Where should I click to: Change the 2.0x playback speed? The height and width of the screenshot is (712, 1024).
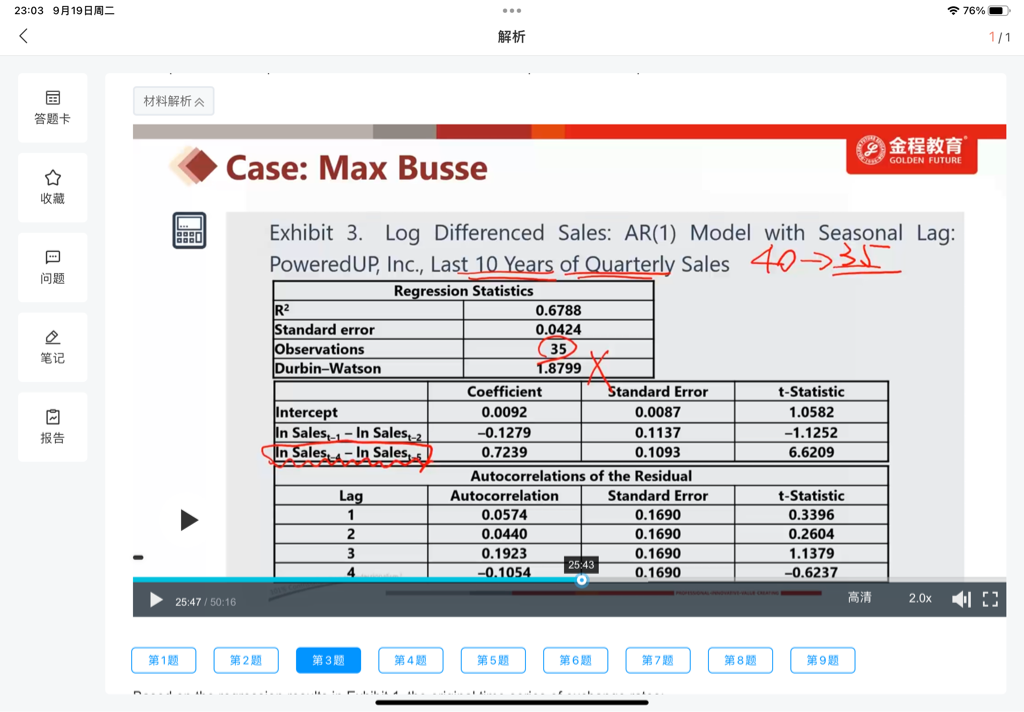coord(920,598)
